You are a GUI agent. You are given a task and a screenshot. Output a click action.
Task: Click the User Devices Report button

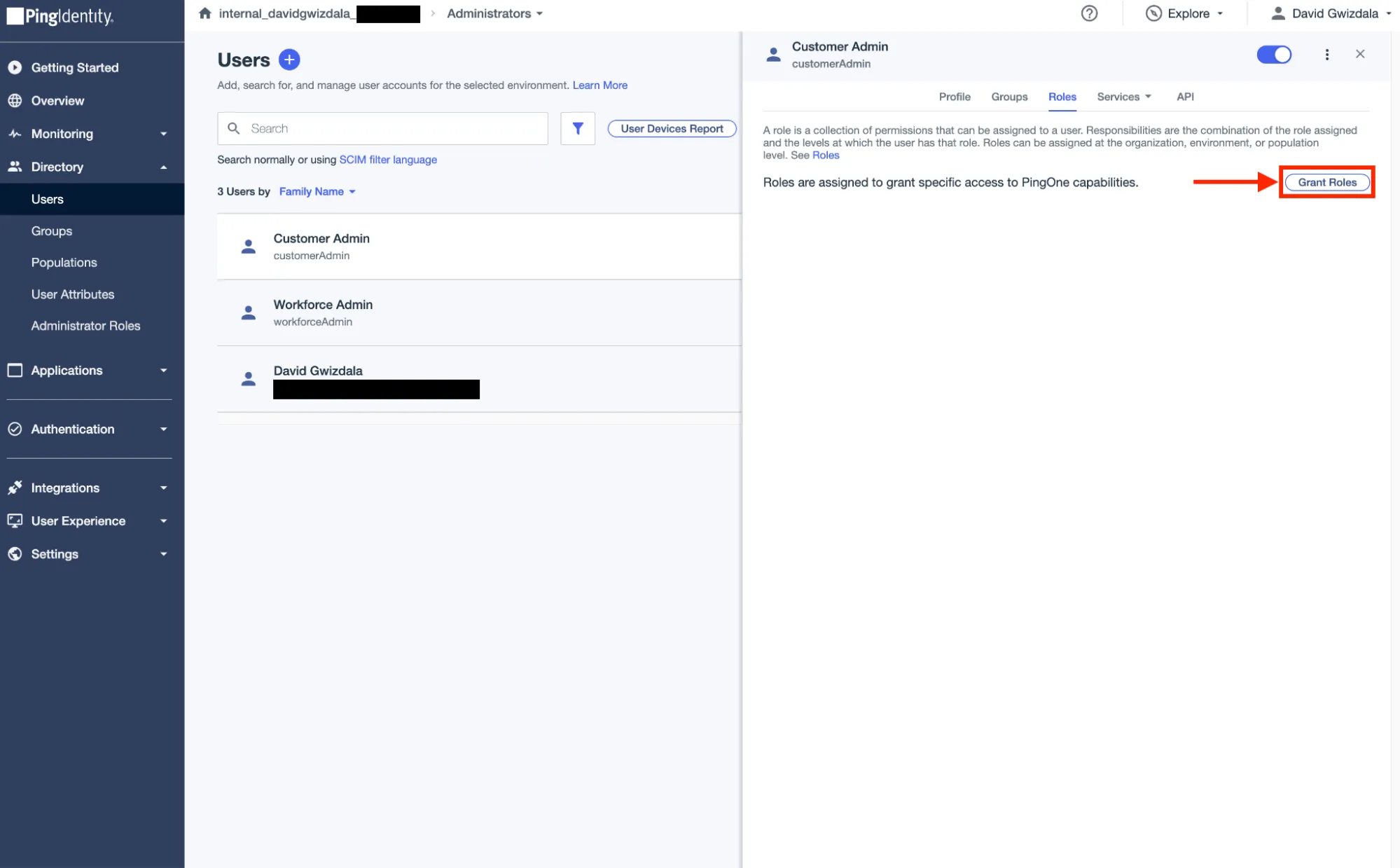point(672,128)
